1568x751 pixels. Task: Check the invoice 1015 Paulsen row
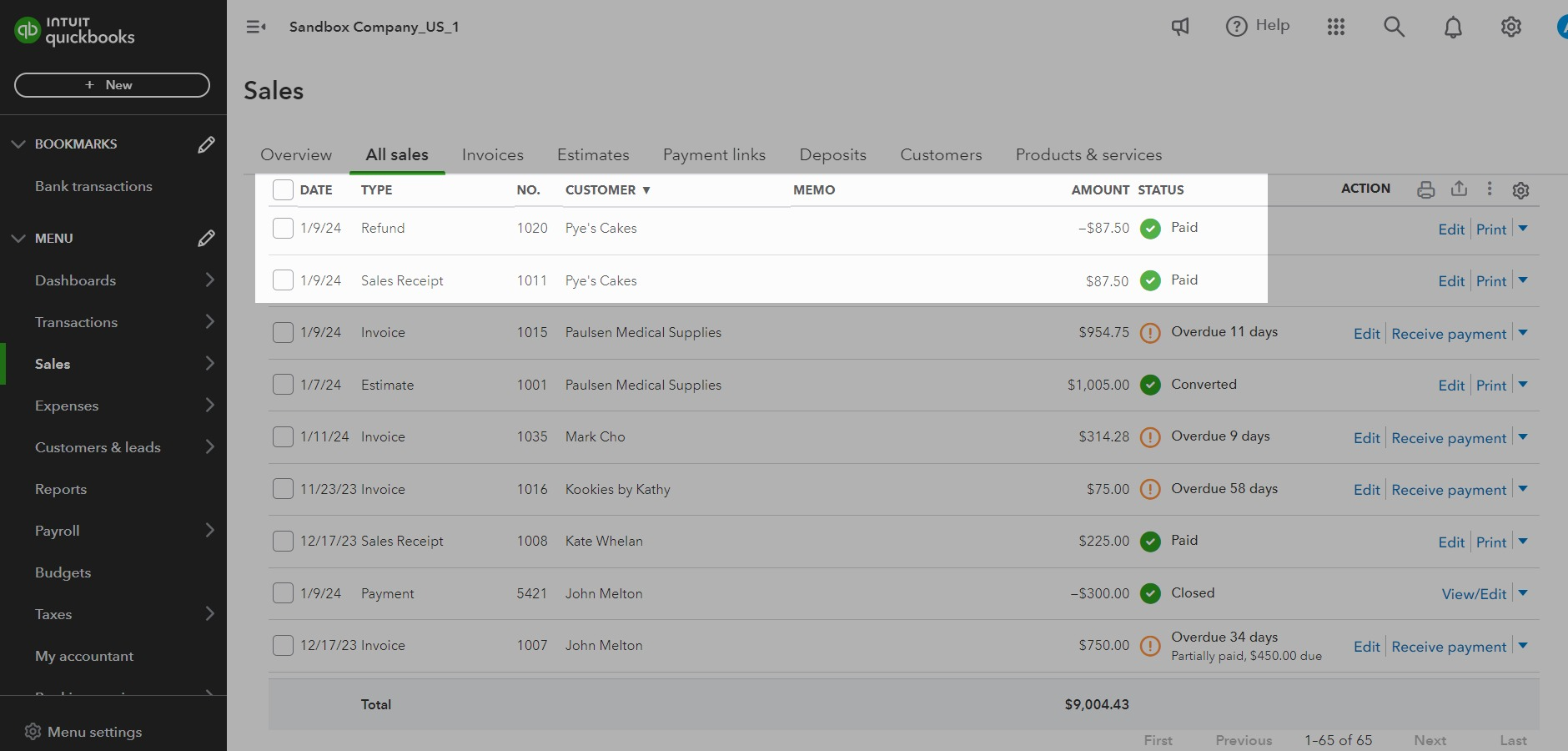pos(283,332)
